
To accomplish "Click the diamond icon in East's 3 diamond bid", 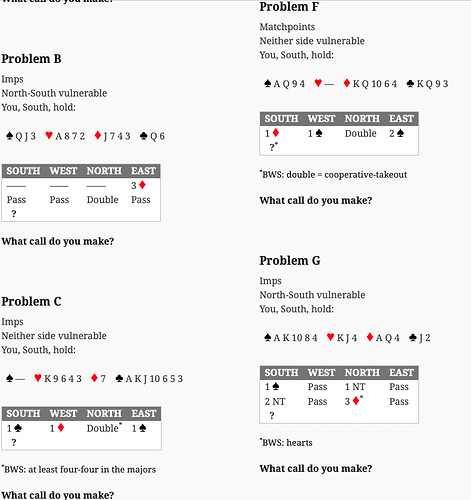I will point(142,185).
